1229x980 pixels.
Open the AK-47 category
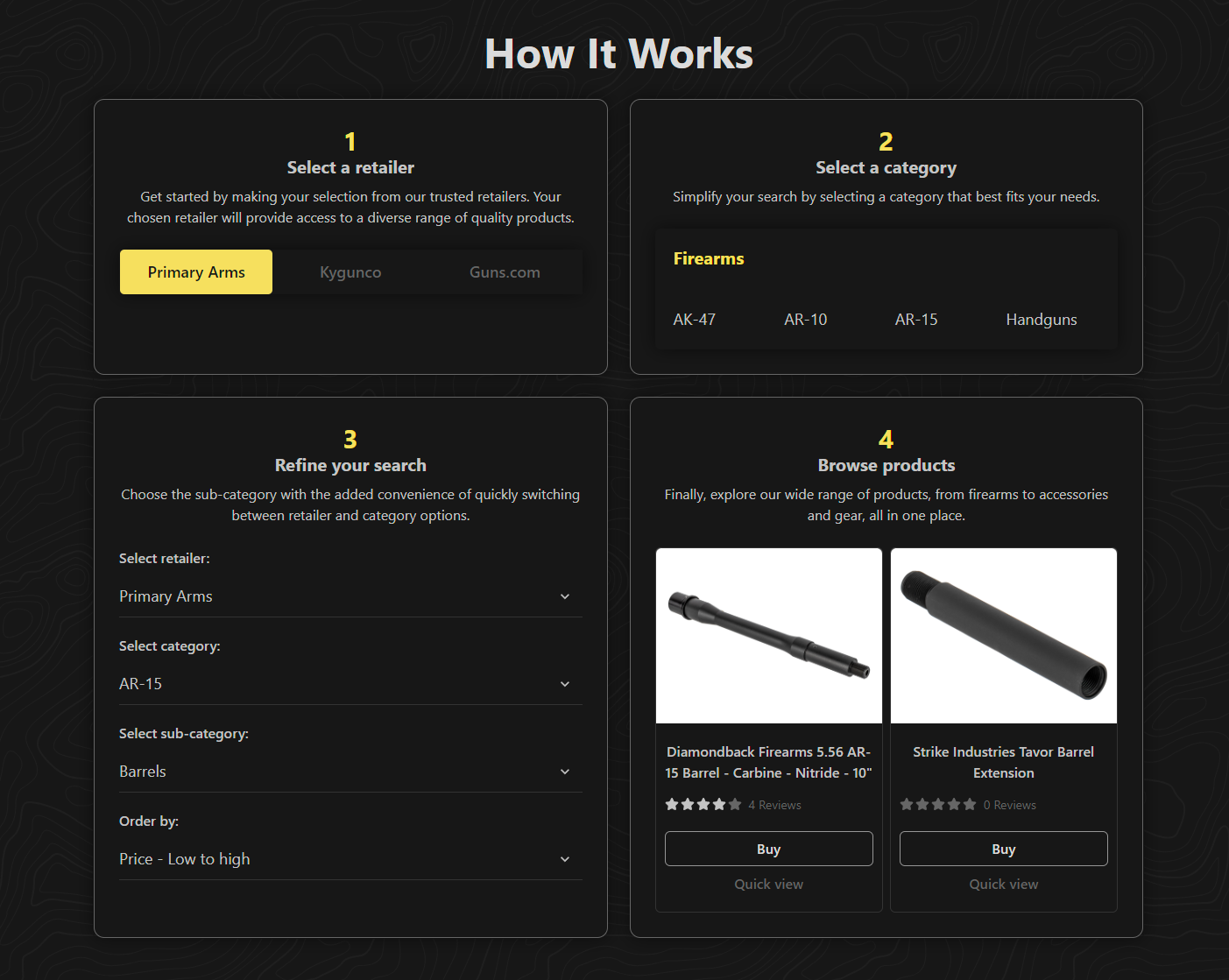[695, 320]
